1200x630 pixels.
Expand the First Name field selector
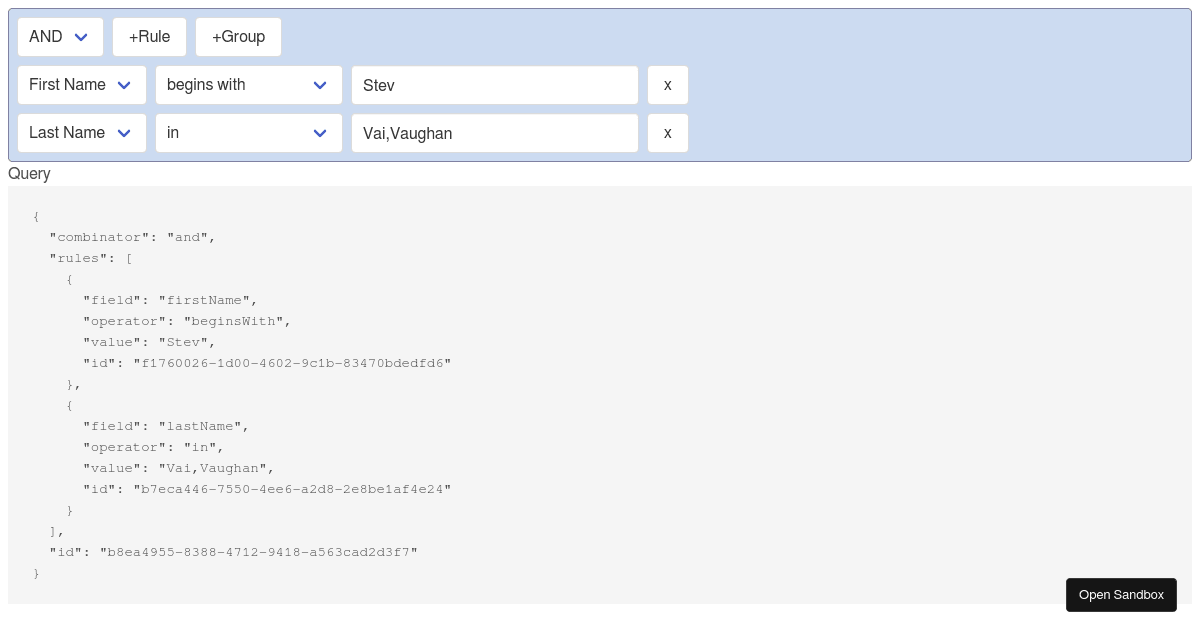(x=82, y=85)
